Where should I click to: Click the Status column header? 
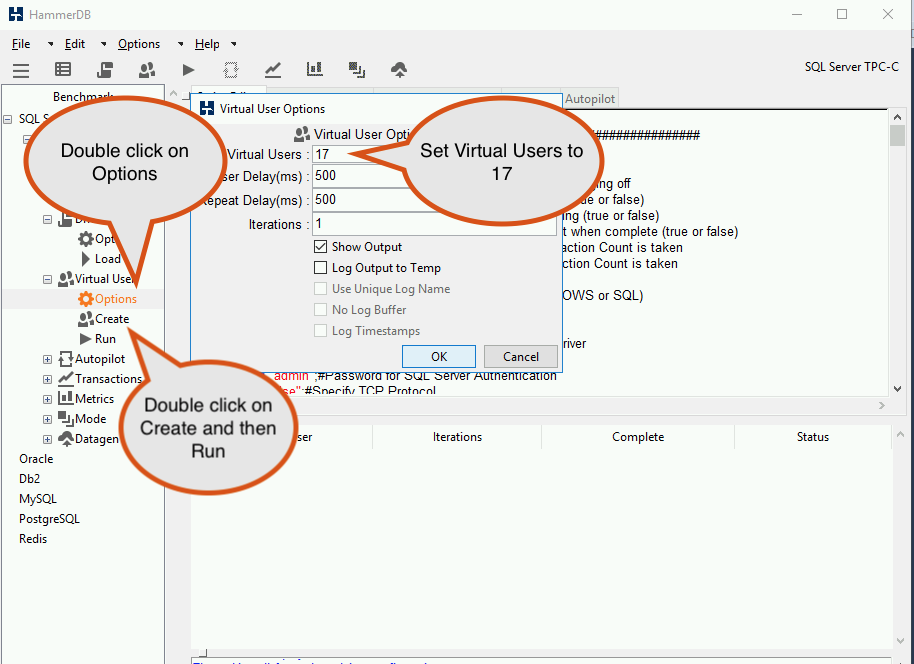(813, 437)
